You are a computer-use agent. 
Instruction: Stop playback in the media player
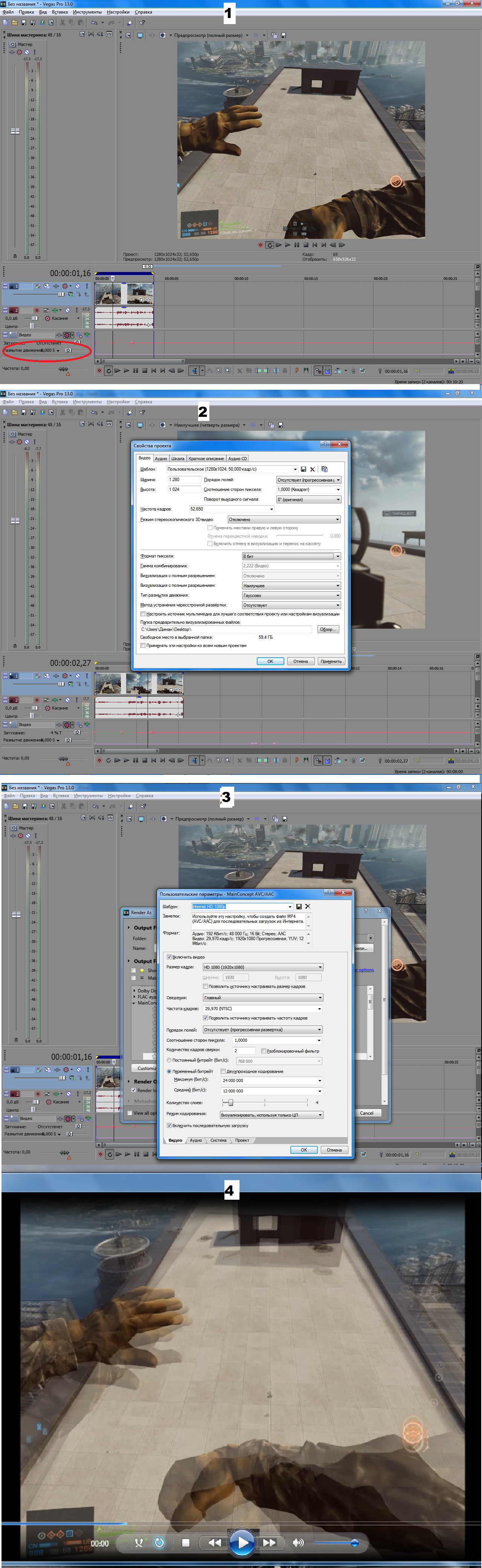(186, 1542)
